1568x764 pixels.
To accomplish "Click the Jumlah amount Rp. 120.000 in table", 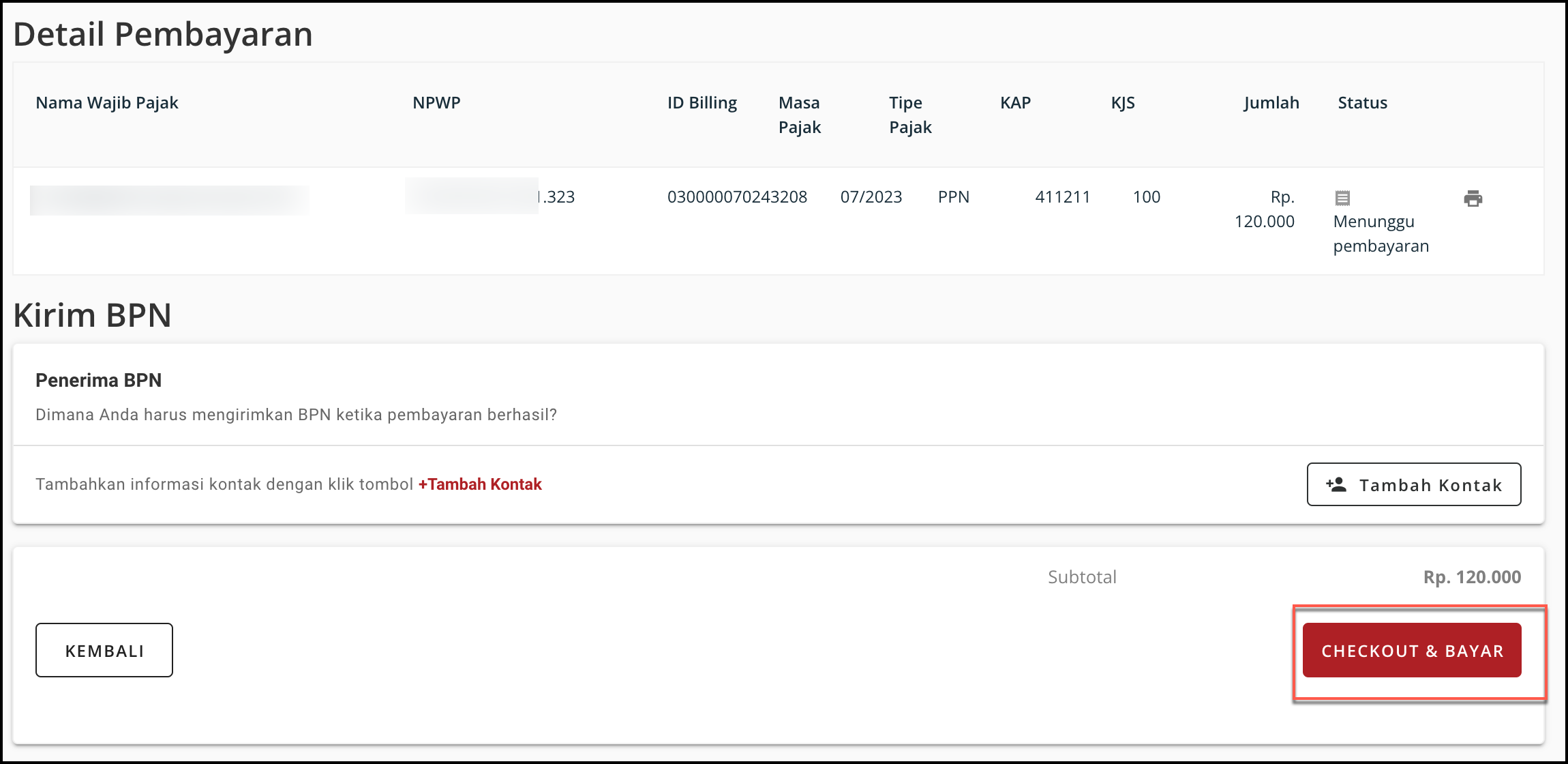I will [1265, 209].
